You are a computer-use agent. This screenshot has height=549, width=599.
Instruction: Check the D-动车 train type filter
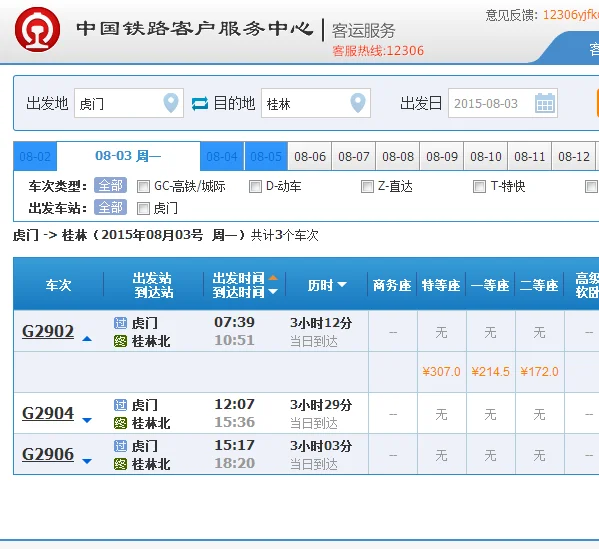click(255, 186)
